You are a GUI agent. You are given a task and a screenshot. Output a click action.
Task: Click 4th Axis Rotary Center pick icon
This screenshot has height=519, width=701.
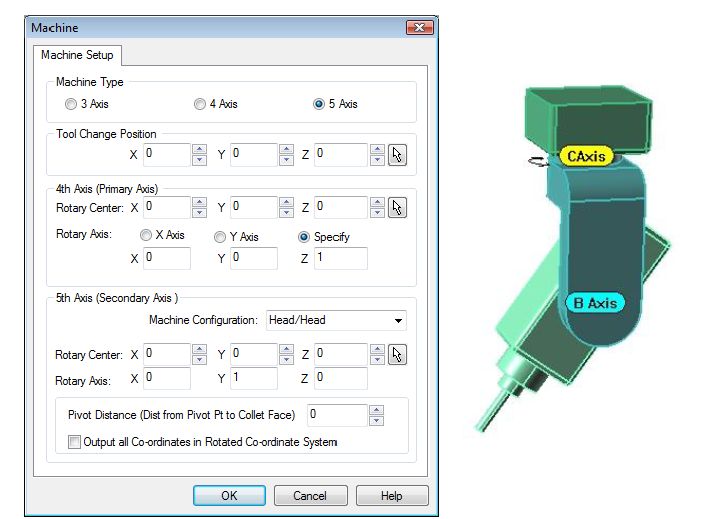click(397, 207)
